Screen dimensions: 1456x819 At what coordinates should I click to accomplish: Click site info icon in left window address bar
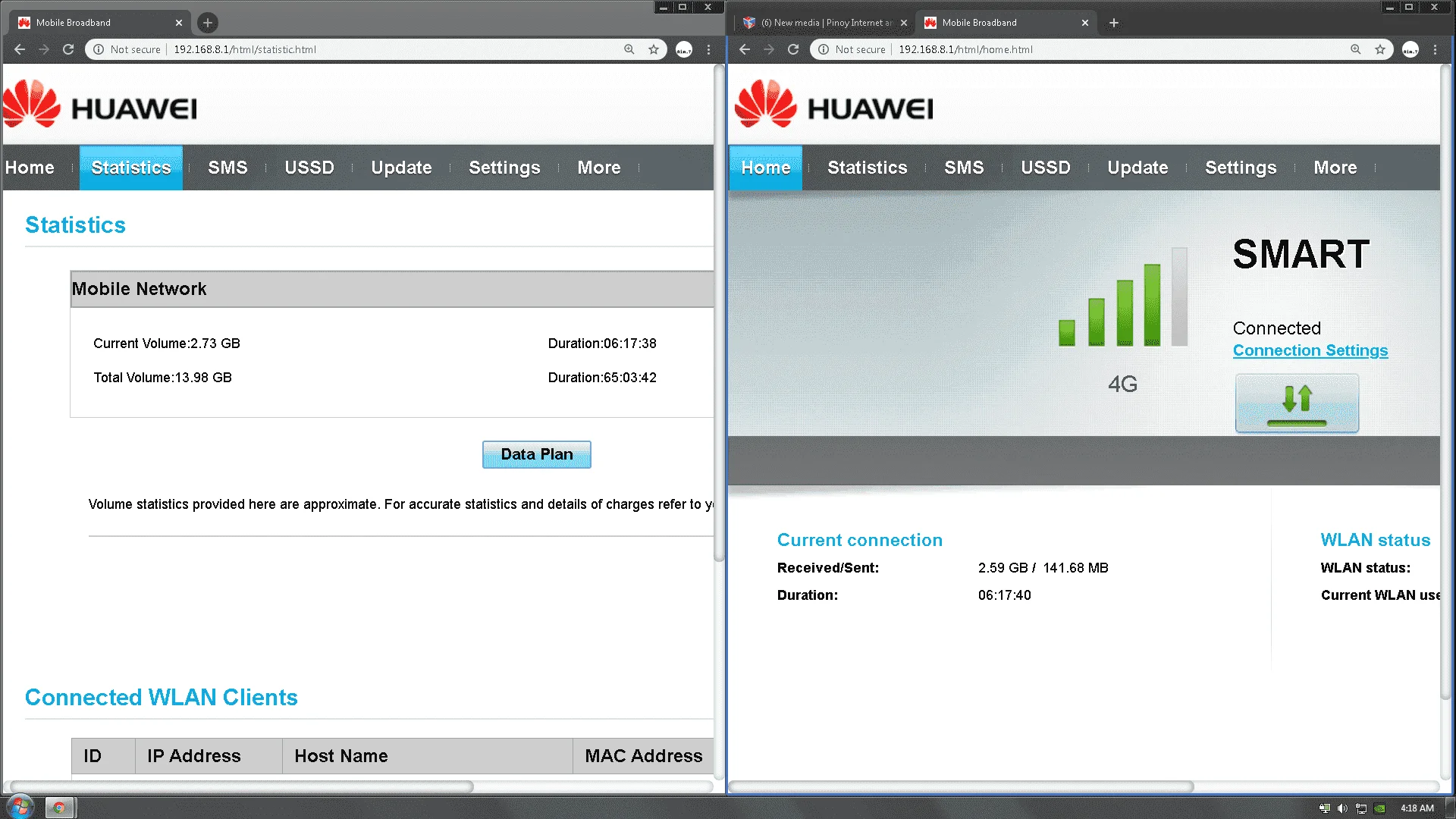click(x=99, y=49)
